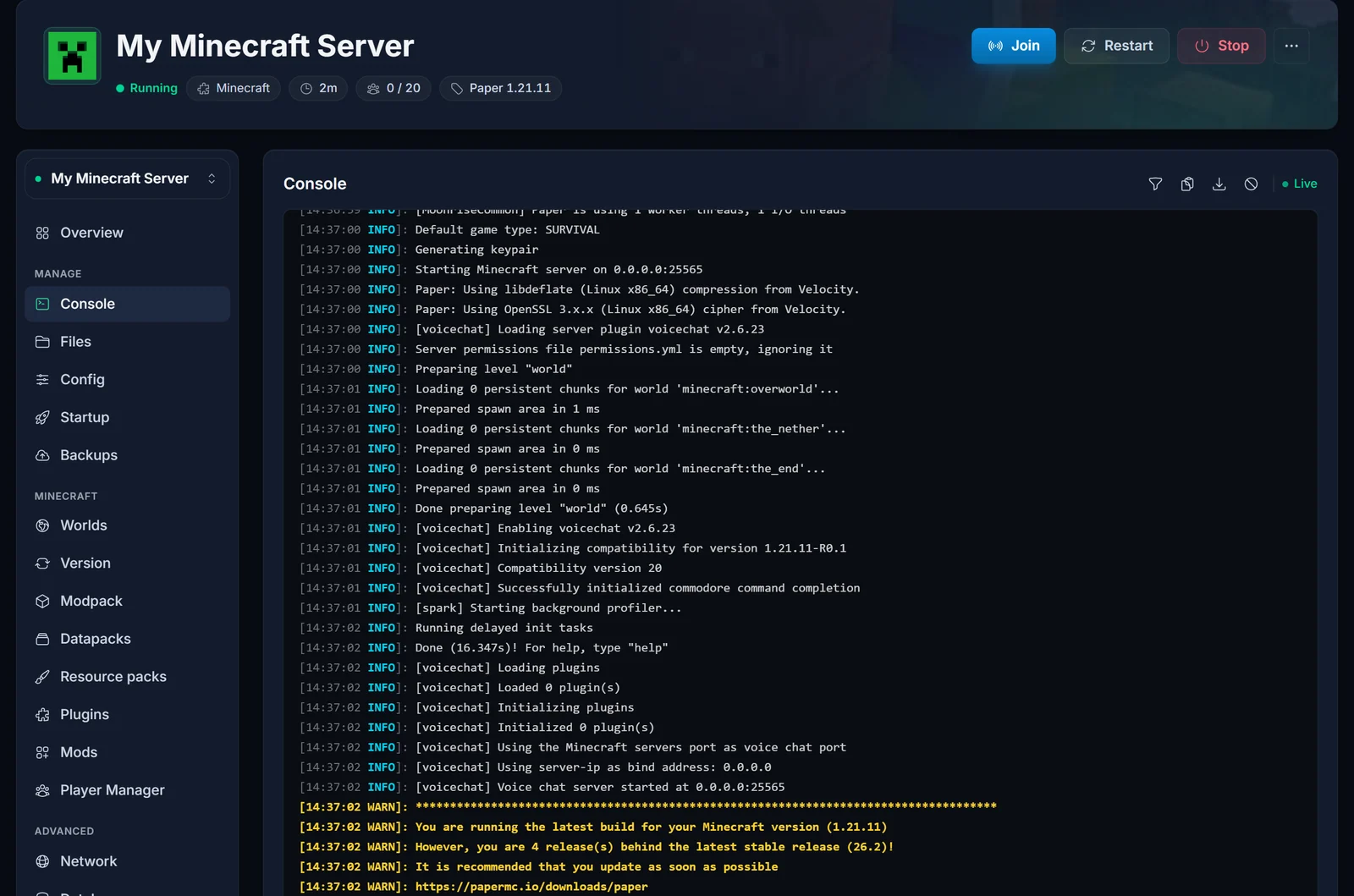Stop the running server
The width and height of the screenshot is (1354, 896).
tap(1221, 46)
